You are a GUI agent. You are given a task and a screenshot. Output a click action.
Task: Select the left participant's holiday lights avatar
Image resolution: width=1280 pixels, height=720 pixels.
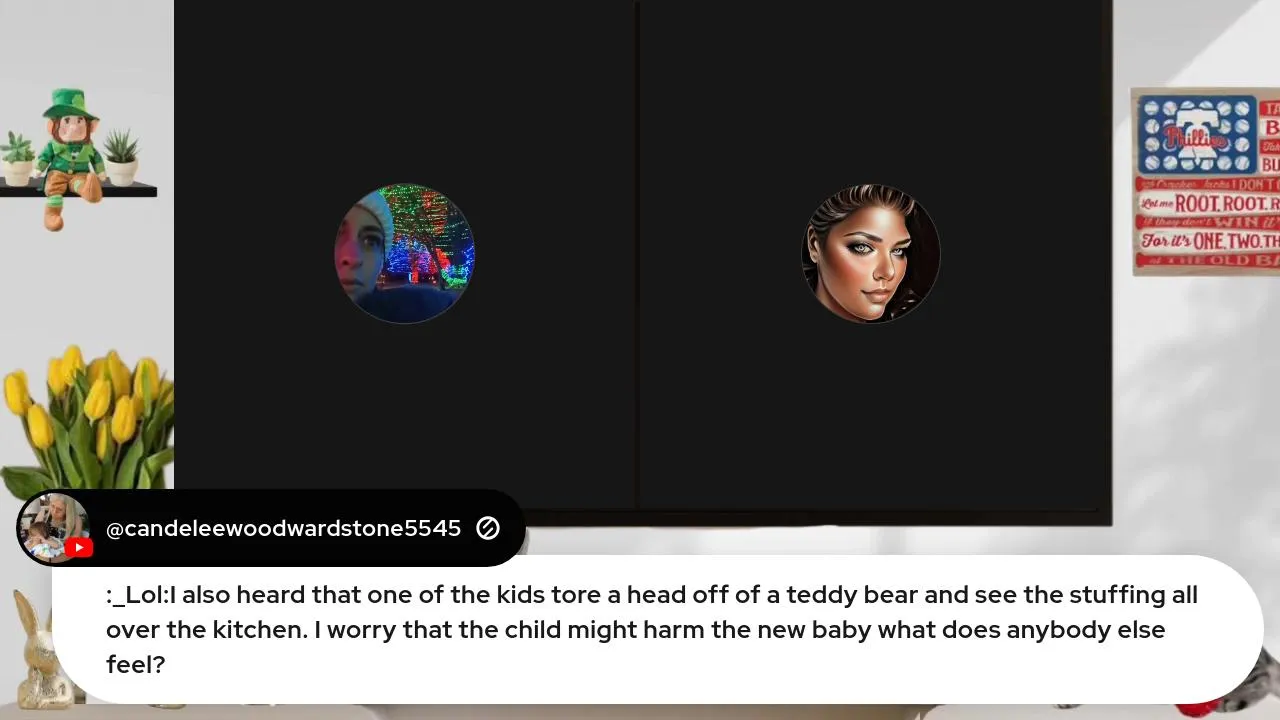[x=405, y=254]
